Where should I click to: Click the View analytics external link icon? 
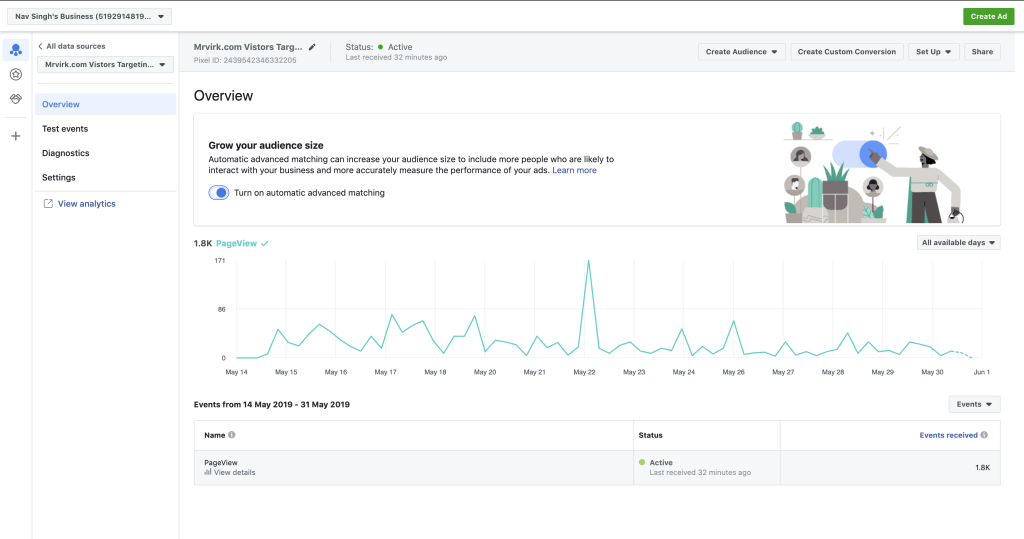pos(48,203)
